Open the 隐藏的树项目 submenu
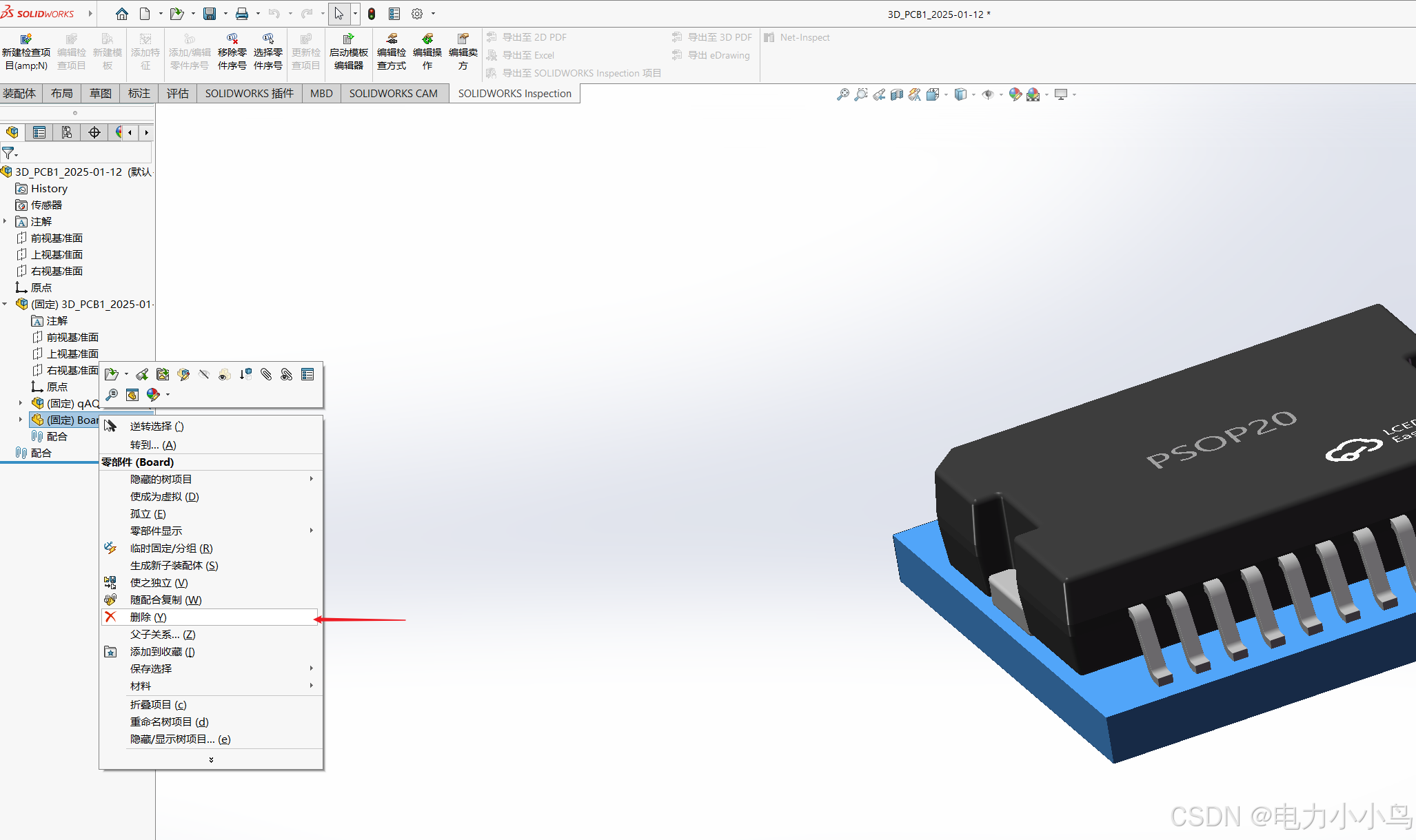This screenshot has width=1416, height=840. [x=210, y=479]
